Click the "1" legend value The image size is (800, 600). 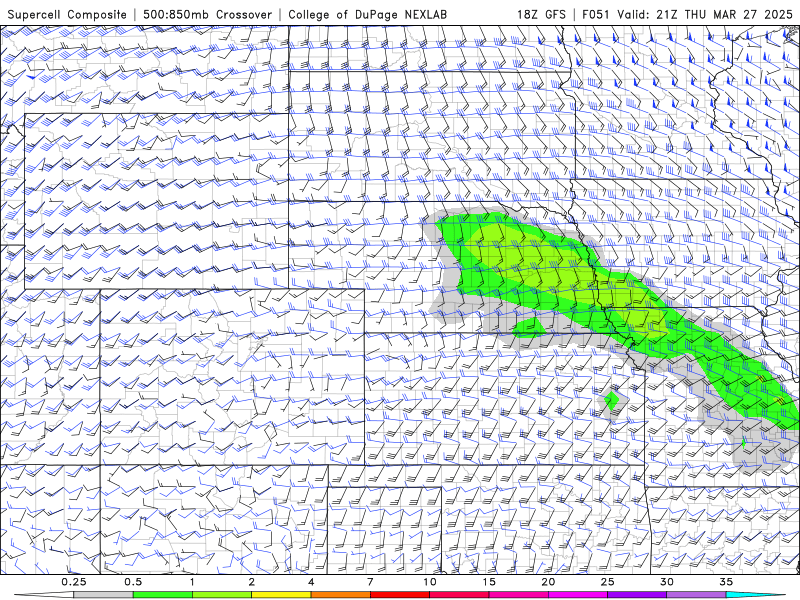pyautogui.click(x=192, y=582)
